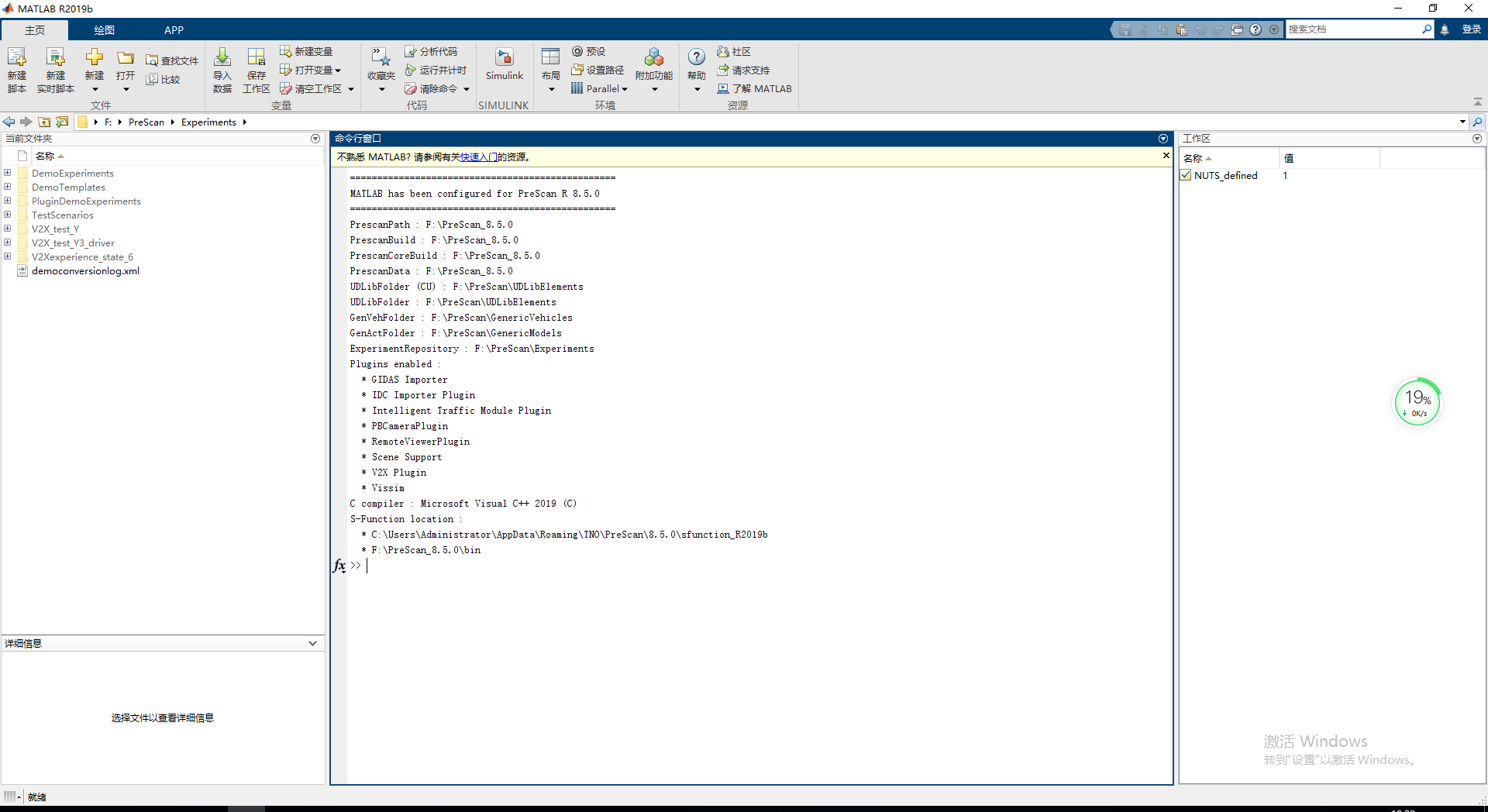1488x812 pixels.
Task: Click the New Live Script (新建实时脚本) icon
Action: coord(56,70)
